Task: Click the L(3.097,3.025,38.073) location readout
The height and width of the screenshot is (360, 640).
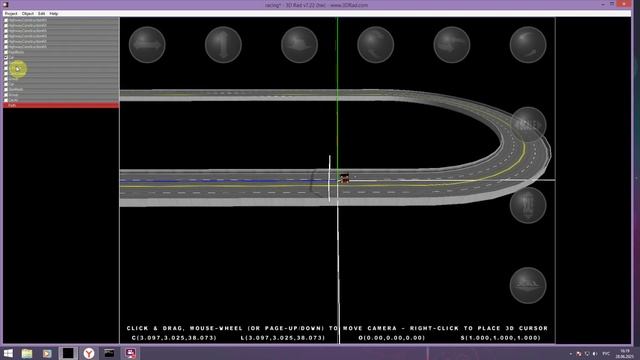Action: (x=283, y=338)
